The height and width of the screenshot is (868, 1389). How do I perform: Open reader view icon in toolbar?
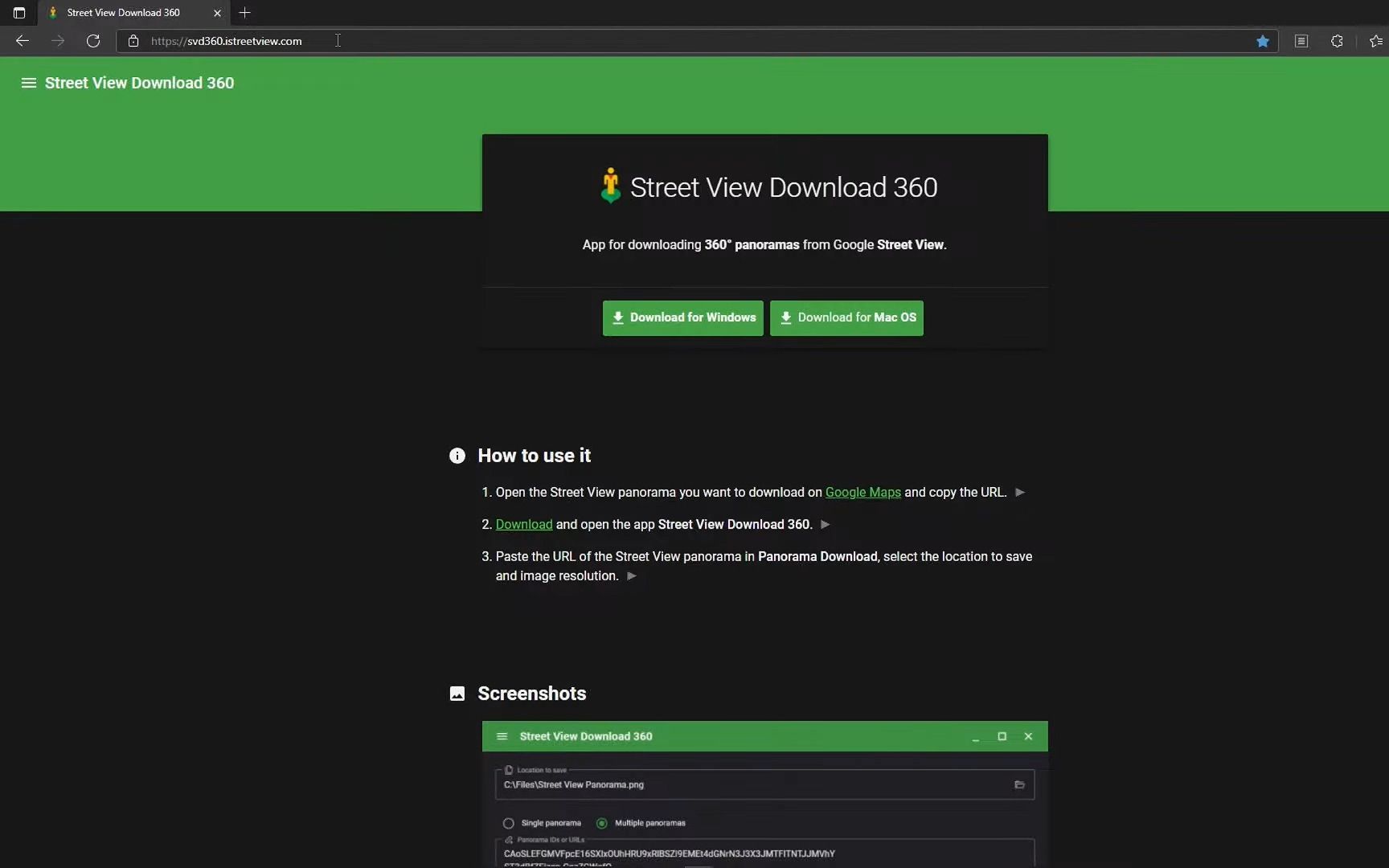(1301, 41)
